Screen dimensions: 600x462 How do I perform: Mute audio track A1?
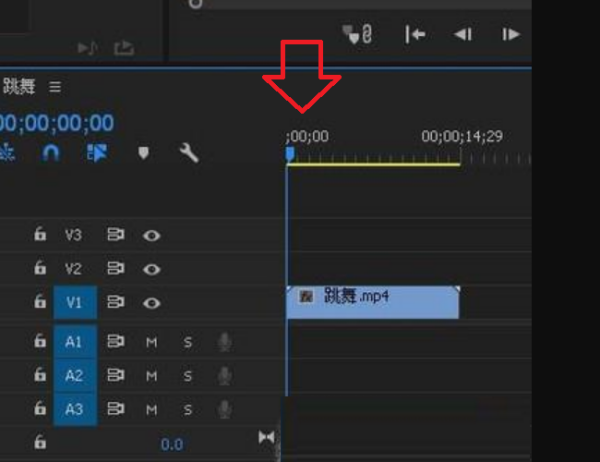click(x=152, y=343)
